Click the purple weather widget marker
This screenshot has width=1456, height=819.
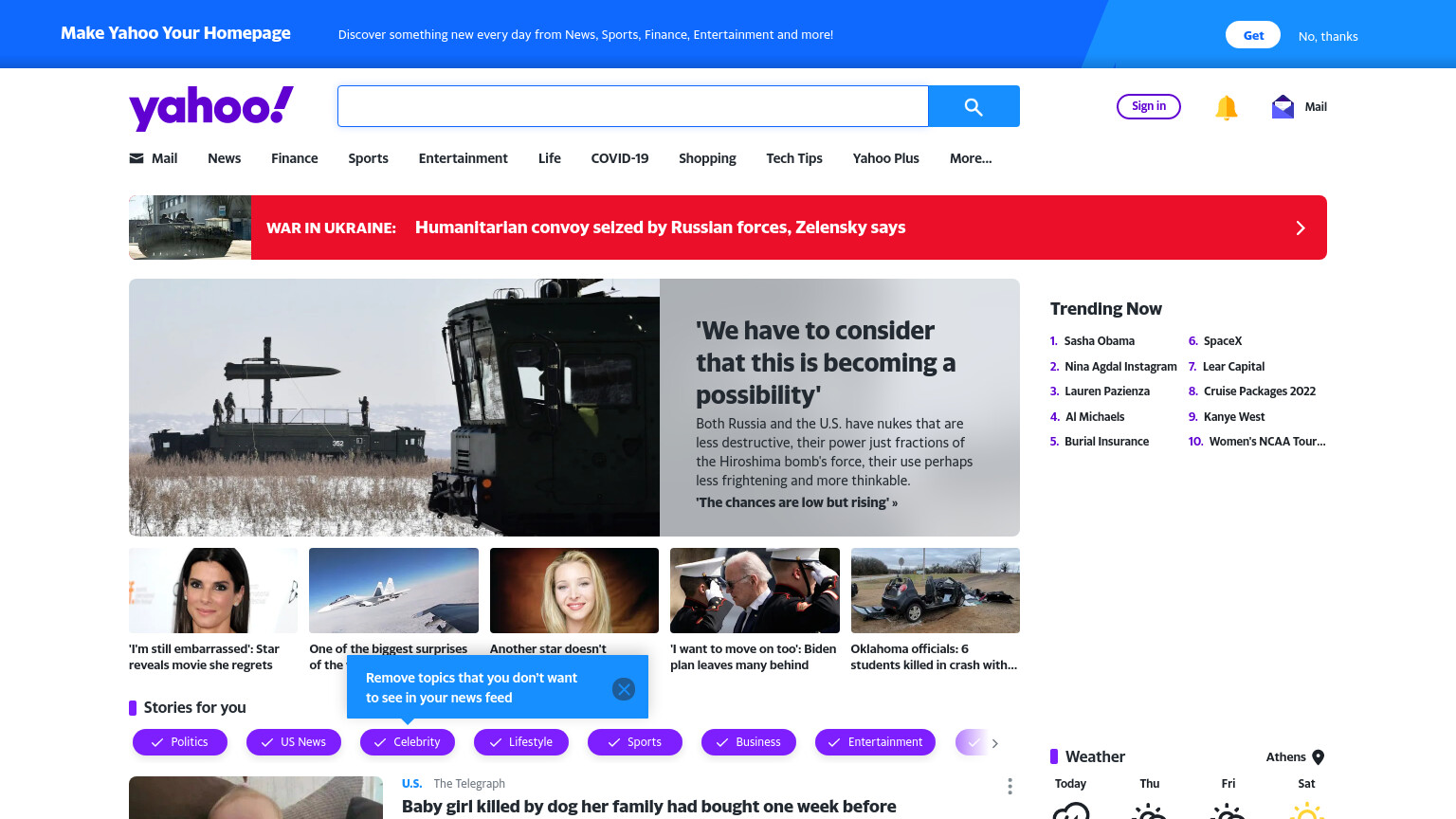[1054, 756]
